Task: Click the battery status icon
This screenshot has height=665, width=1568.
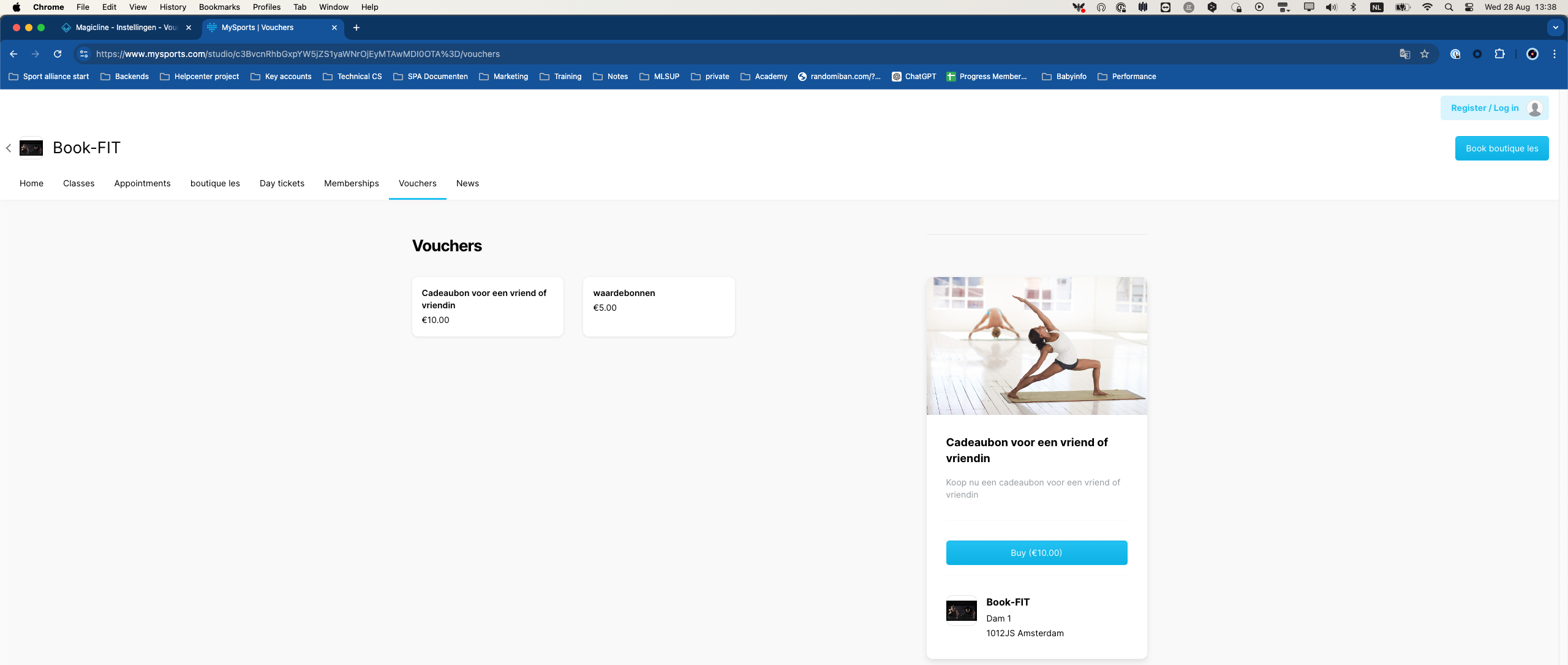Action: click(x=1403, y=7)
